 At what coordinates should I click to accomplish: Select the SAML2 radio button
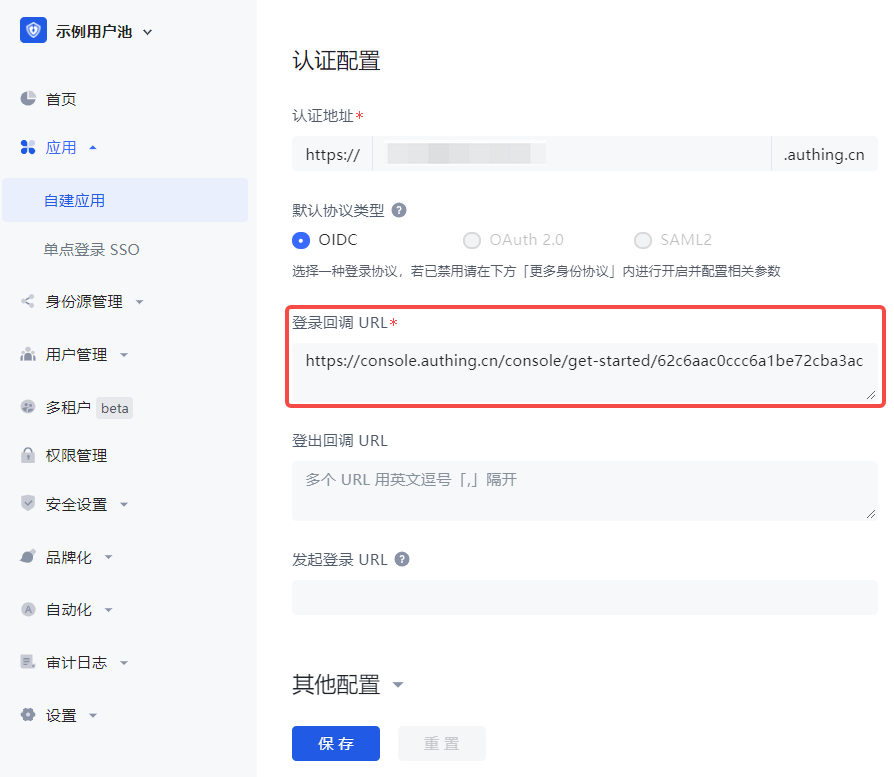coord(642,240)
